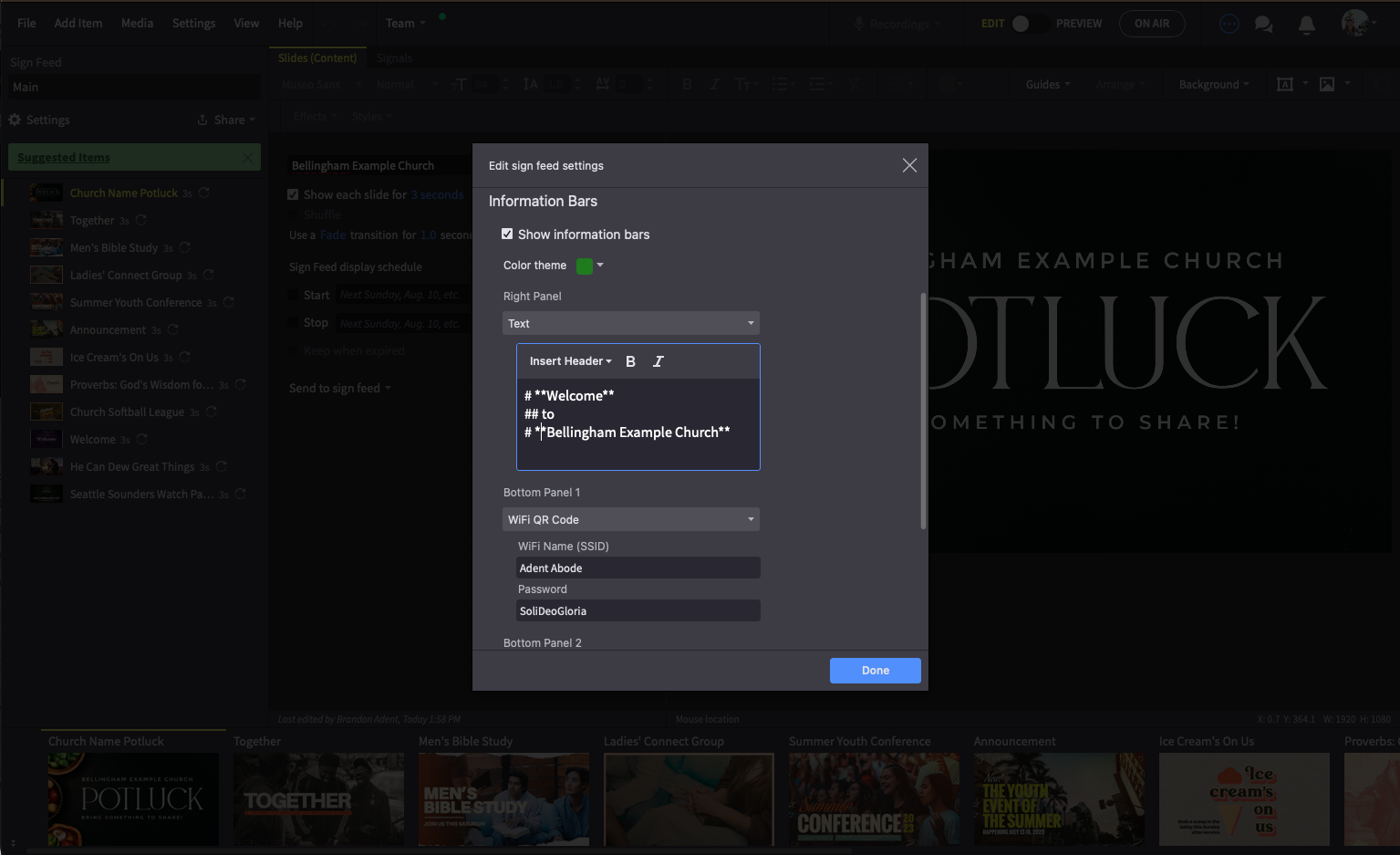Click the Done button

coord(874,671)
